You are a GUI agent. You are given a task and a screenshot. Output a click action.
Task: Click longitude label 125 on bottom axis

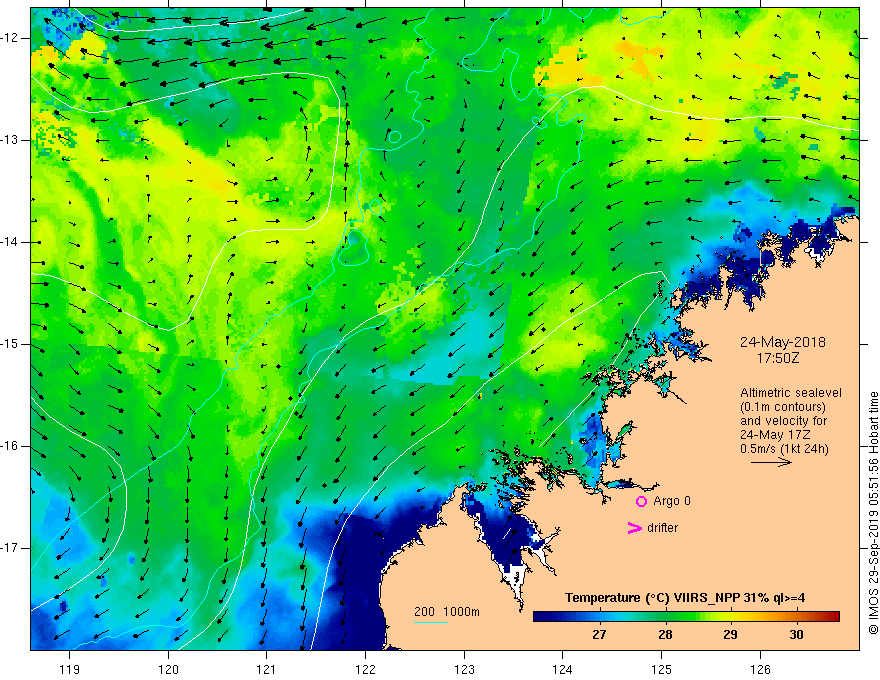[x=662, y=669]
